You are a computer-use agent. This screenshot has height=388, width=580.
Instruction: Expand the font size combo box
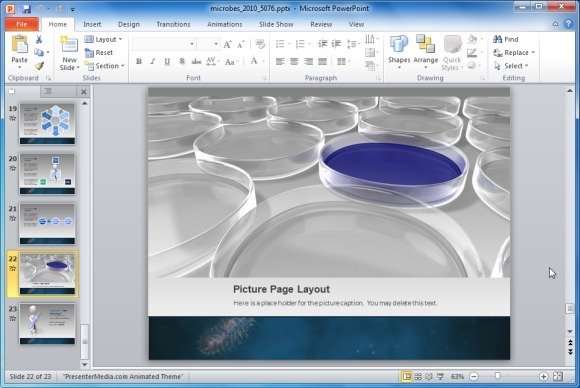216,44
